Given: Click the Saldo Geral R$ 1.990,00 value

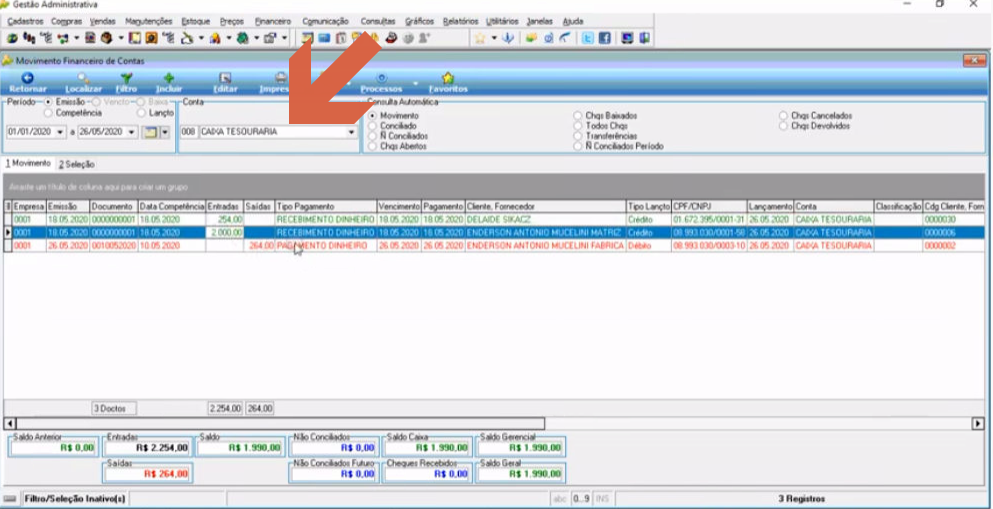Looking at the screenshot, I should point(521,474).
